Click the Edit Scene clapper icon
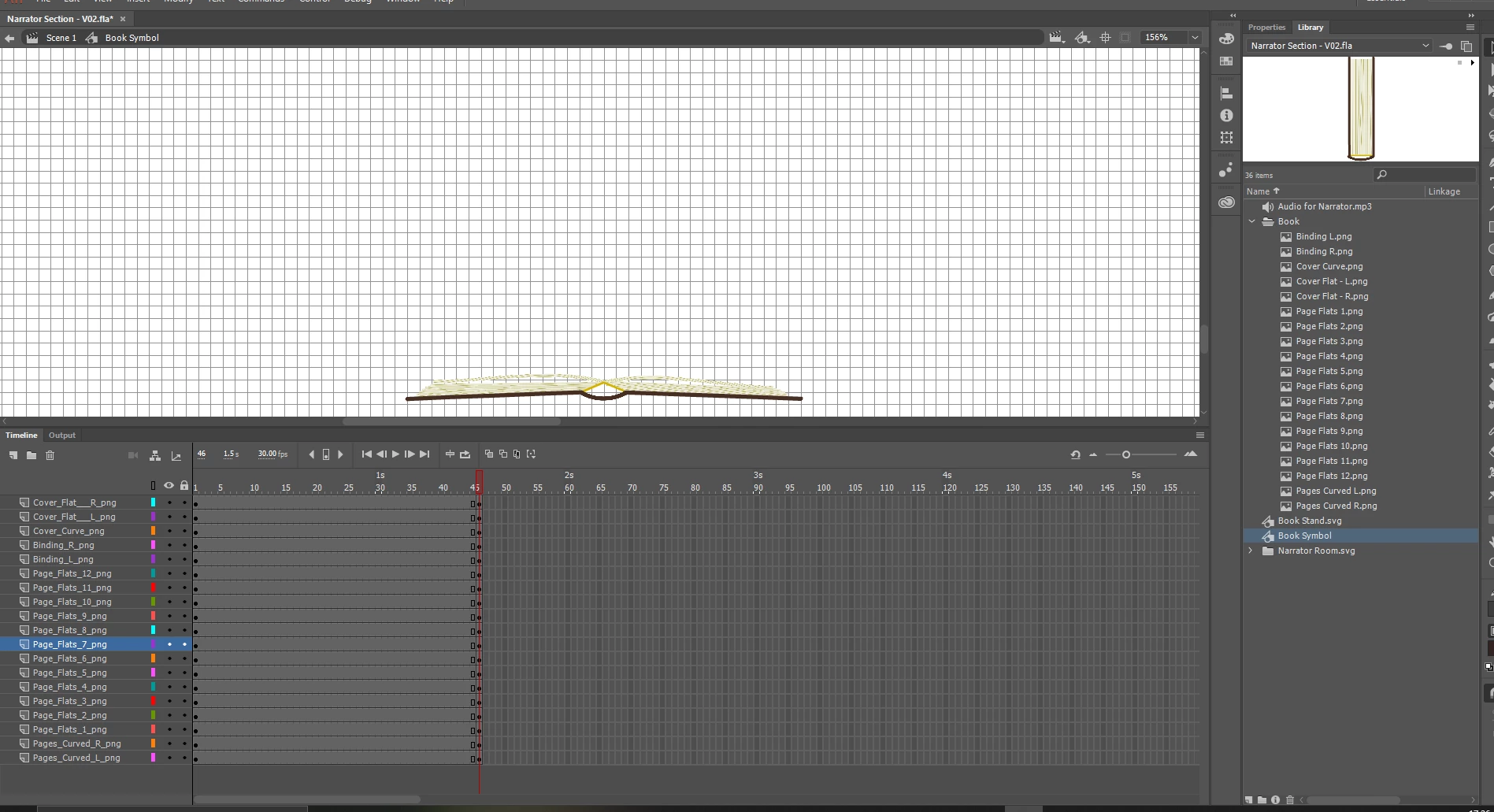The image size is (1494, 812). 1056,37
